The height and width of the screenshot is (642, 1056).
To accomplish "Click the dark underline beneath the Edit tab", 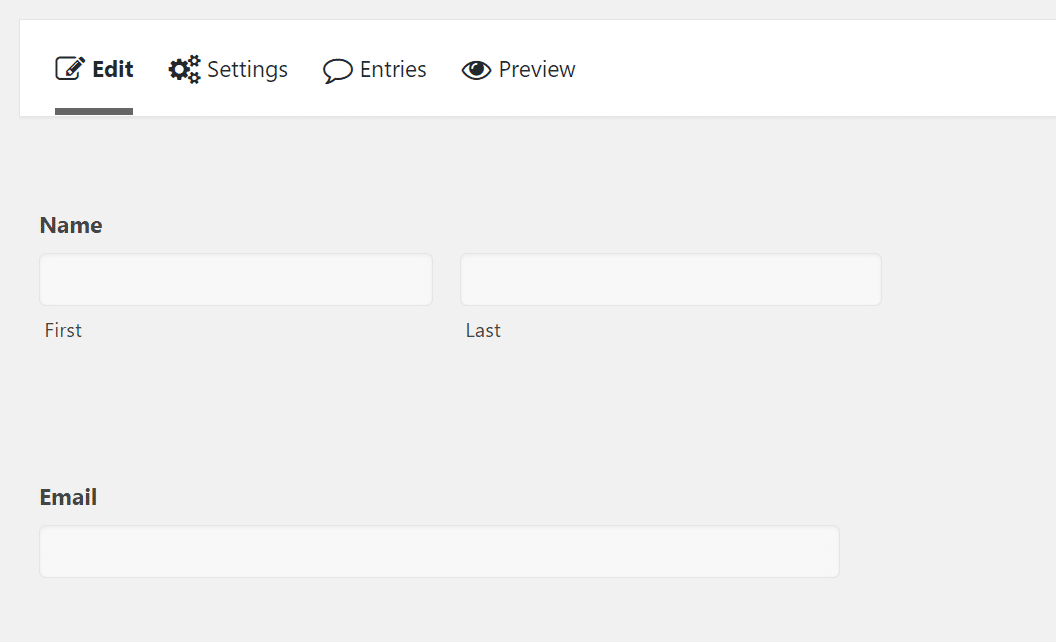I will coord(93,113).
